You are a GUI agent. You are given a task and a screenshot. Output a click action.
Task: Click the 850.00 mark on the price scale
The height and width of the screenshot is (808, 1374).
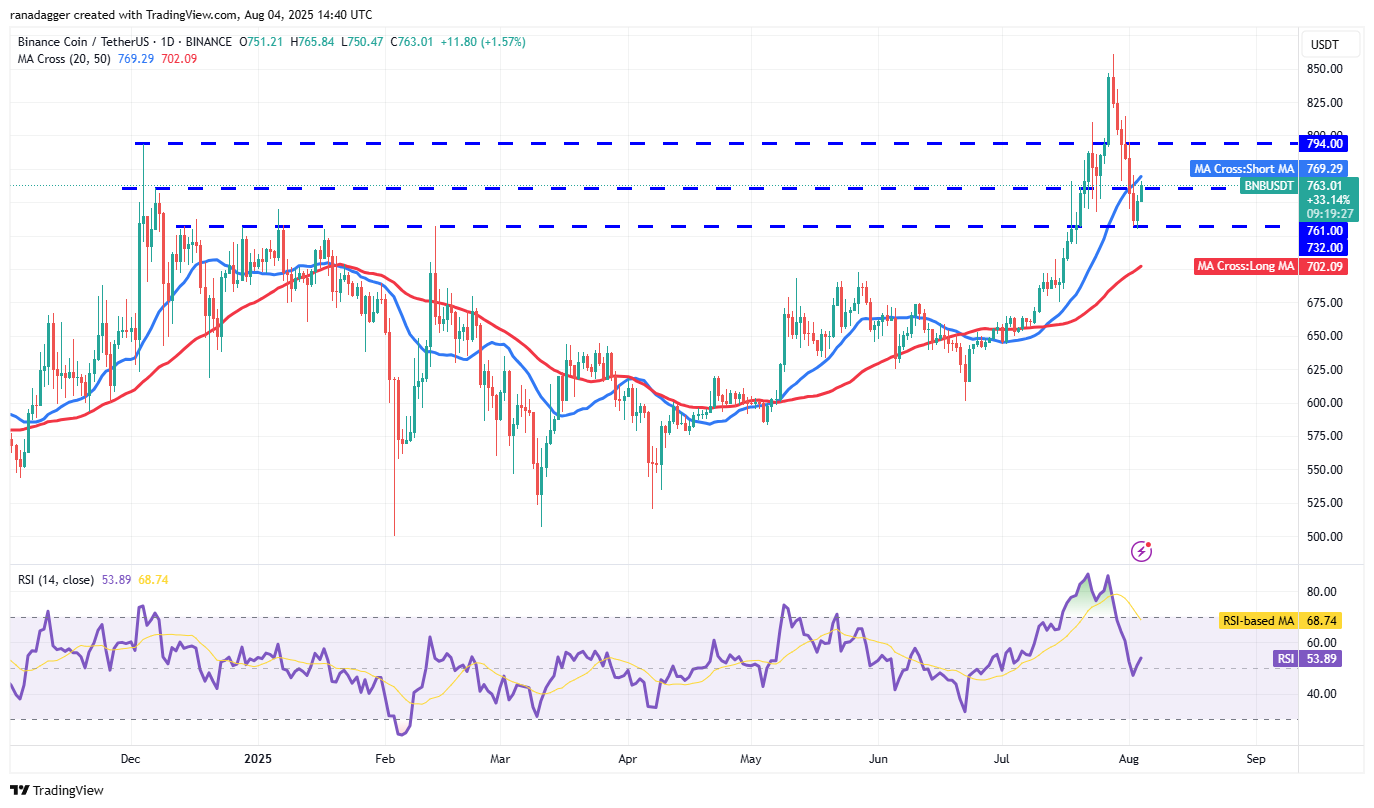point(1324,69)
